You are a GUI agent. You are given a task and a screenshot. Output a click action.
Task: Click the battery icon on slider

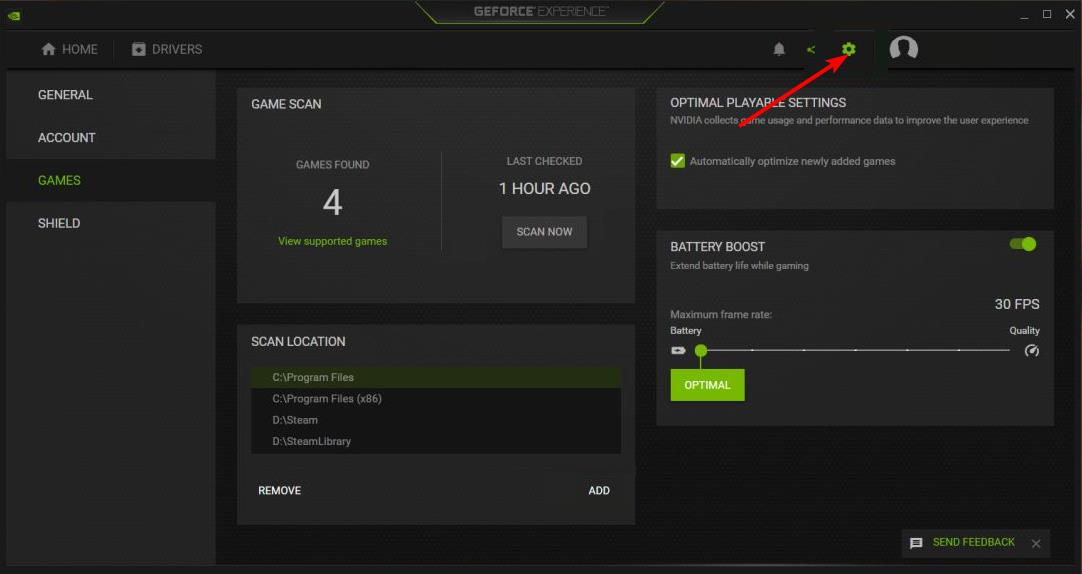coord(678,350)
